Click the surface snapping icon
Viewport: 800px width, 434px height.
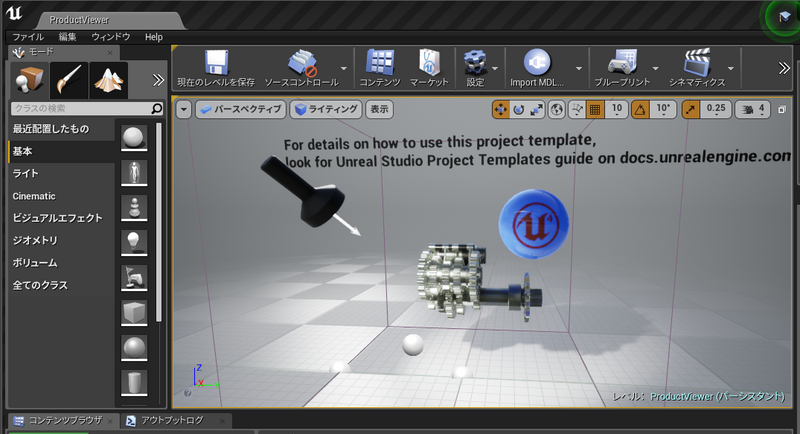coord(577,109)
